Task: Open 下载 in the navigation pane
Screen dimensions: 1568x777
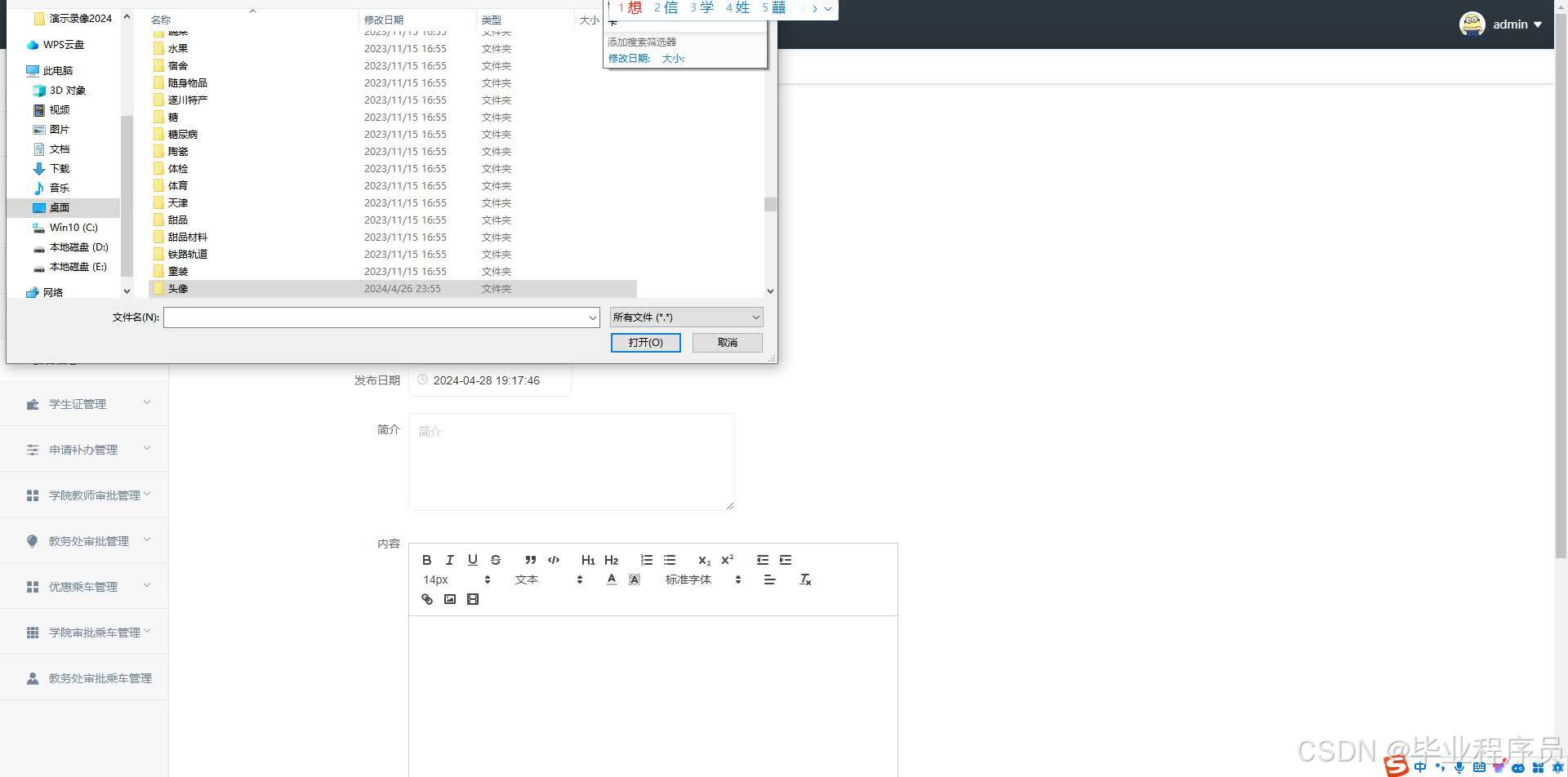Action: point(60,169)
